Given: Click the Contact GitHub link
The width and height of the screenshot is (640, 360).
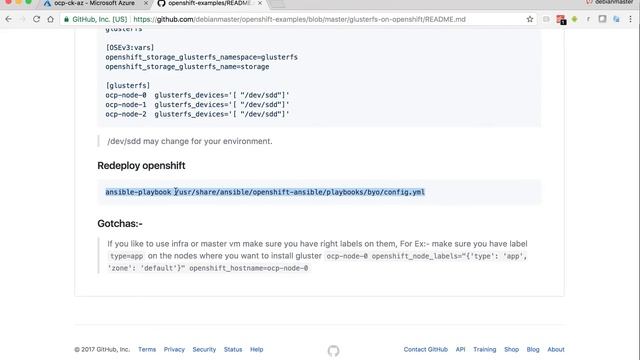Looking at the screenshot, I should click(x=426, y=349).
